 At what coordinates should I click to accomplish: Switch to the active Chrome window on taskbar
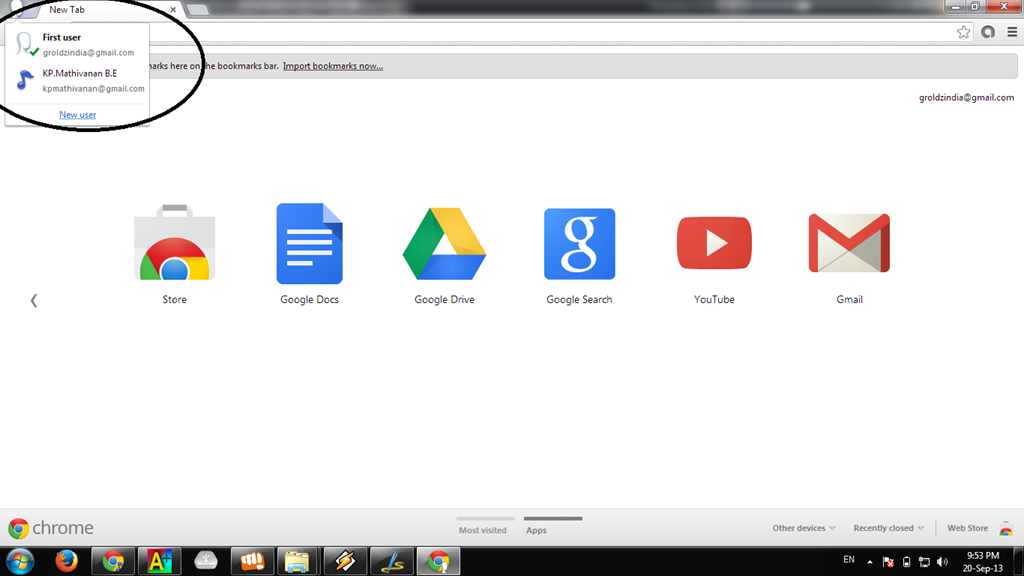438,562
